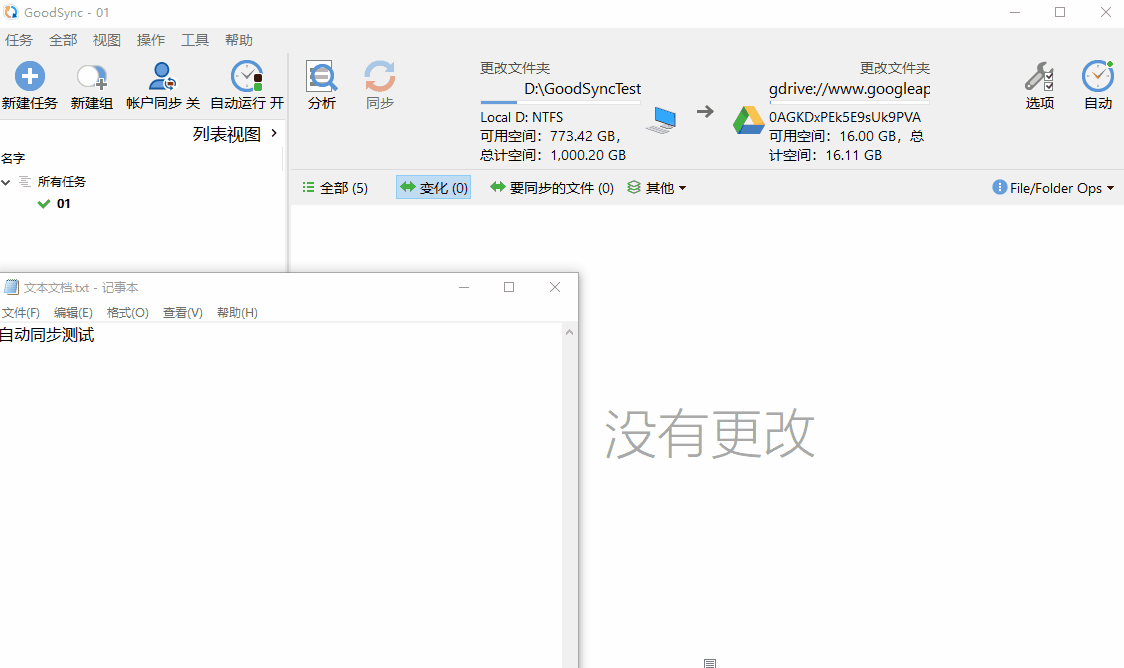
Task: Click the 名字 column header
Action: pos(13,158)
